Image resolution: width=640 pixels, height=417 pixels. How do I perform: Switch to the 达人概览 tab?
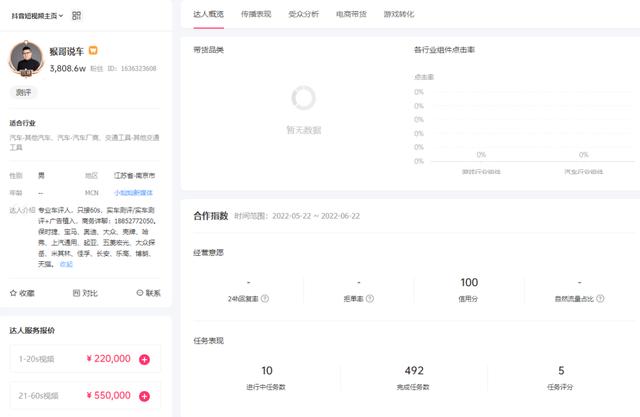point(209,14)
